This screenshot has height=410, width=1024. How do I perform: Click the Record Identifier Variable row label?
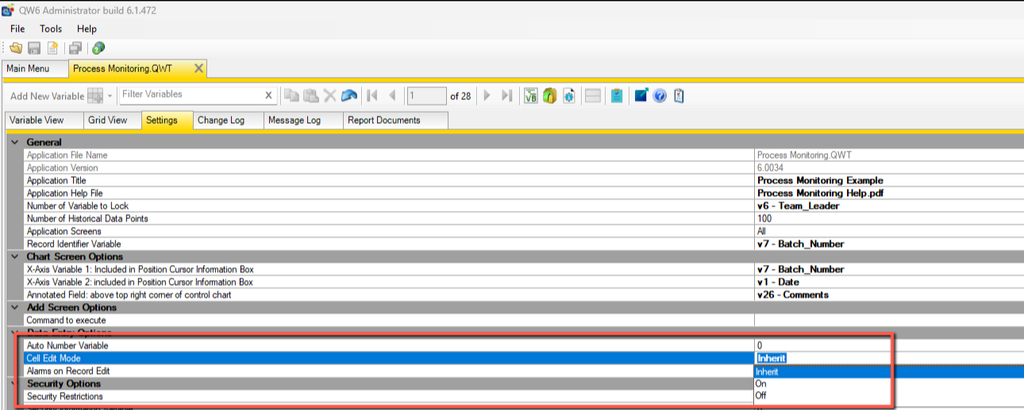tap(74, 244)
